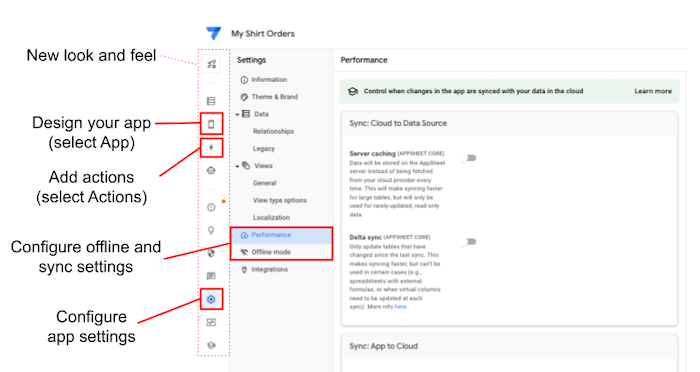The image size is (700, 372).
Task: Click the Sync: Cloud to Data Source header
Action: pos(398,123)
